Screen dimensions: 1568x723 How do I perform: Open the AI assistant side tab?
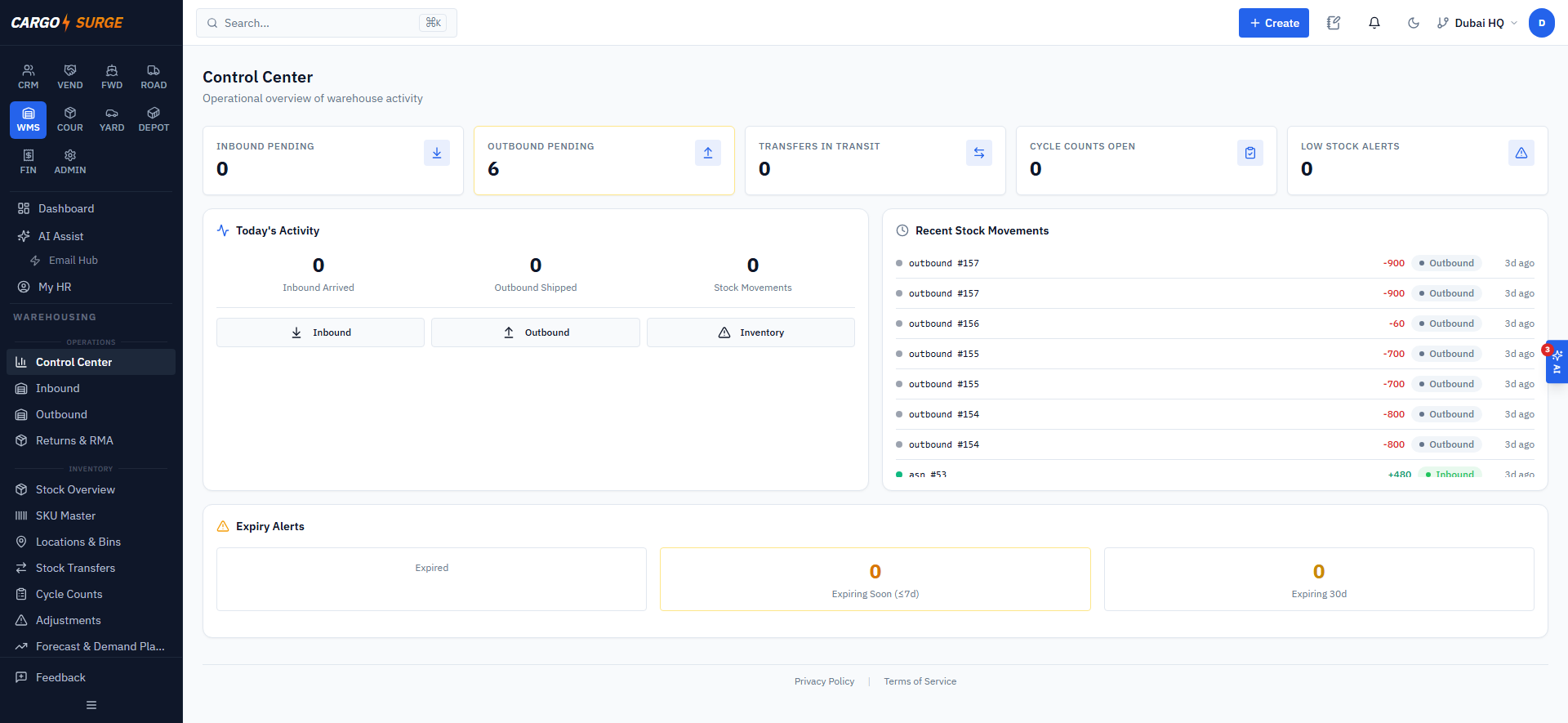click(1557, 361)
